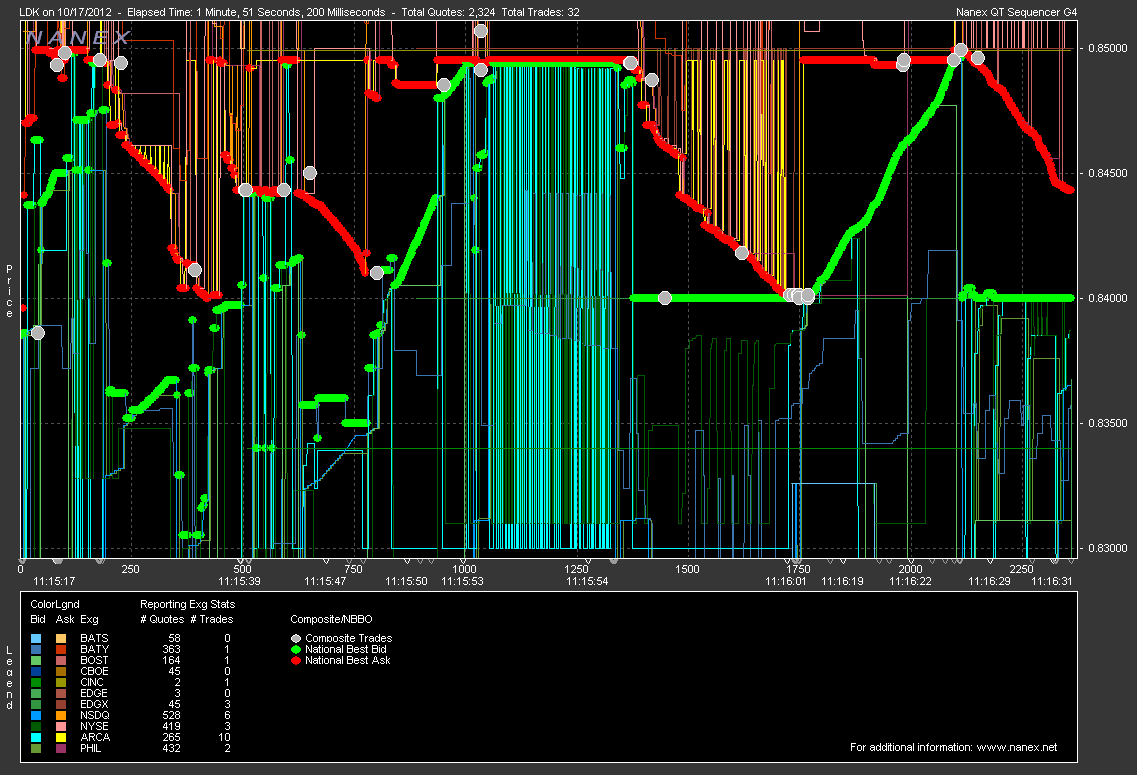
Task: Click the BATS bid color swatch
Action: pos(36,639)
